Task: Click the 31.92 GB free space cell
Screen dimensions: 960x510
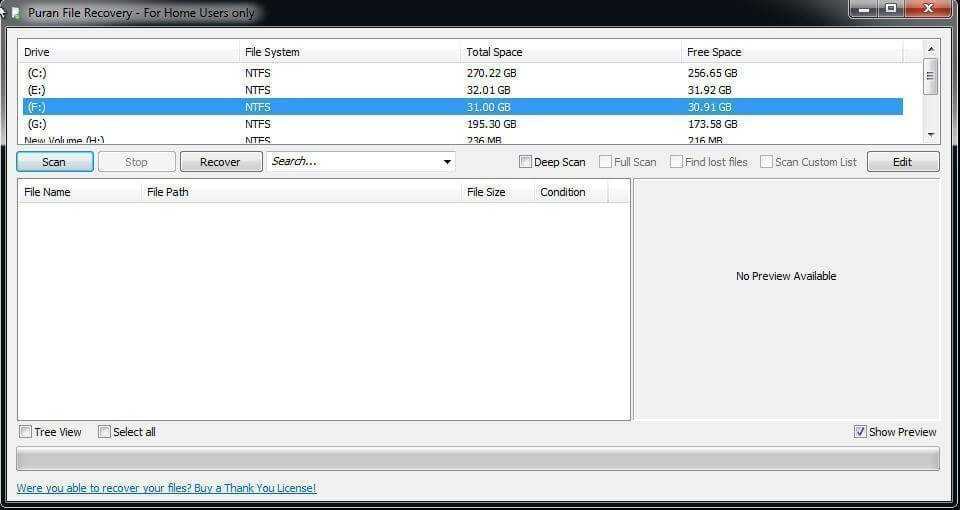Action: coord(709,90)
